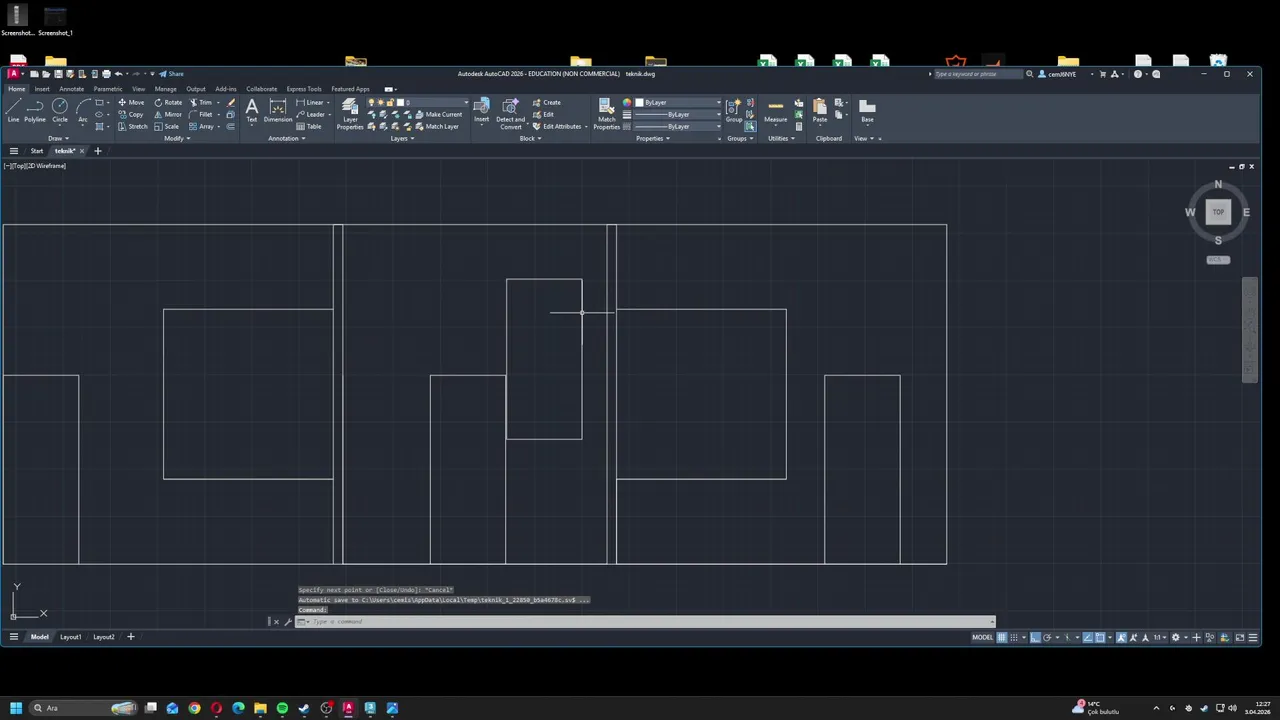Image resolution: width=1280 pixels, height=720 pixels.
Task: Toggle annotation objects visibility in status bar
Action: coord(1121,637)
